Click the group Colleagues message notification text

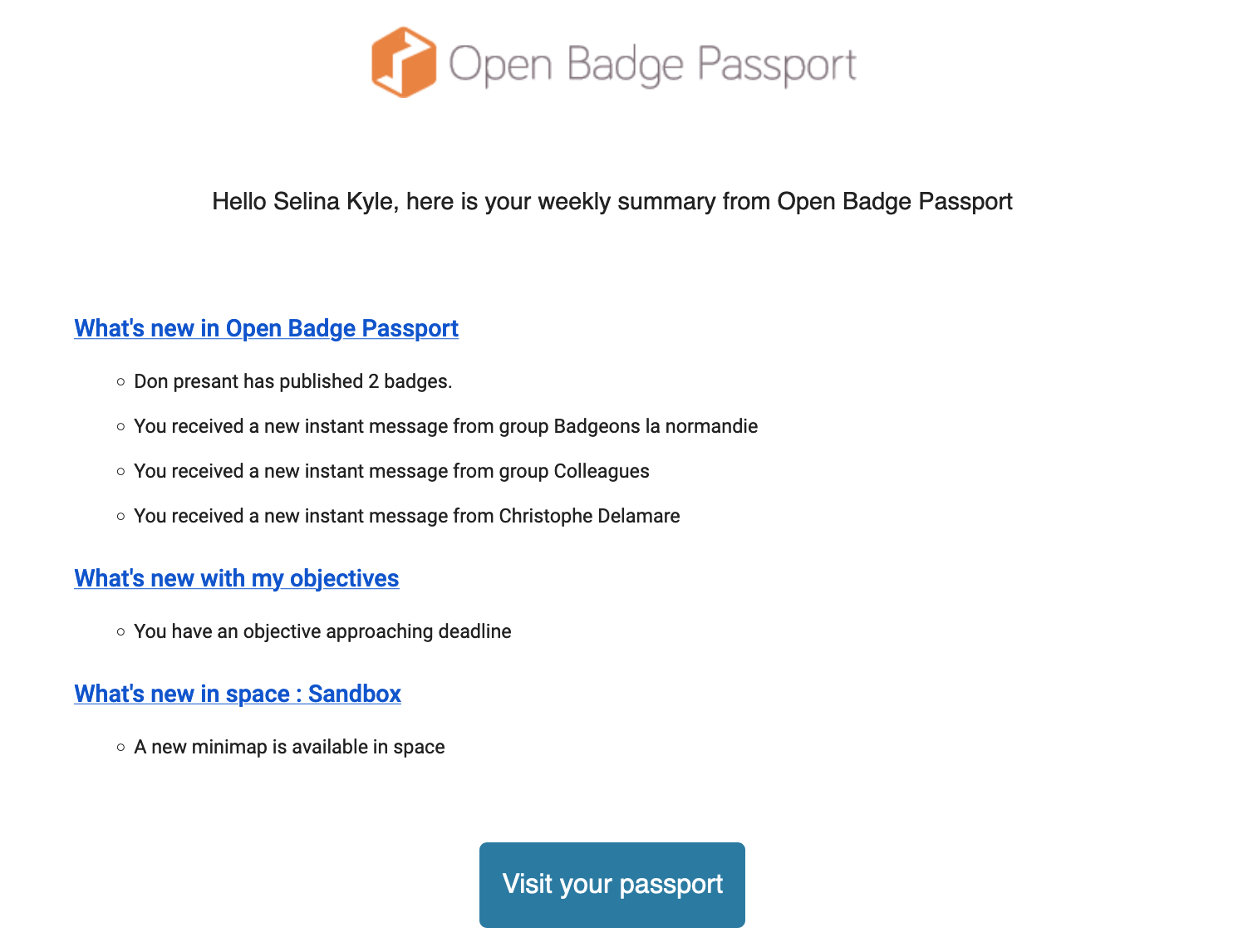(392, 471)
